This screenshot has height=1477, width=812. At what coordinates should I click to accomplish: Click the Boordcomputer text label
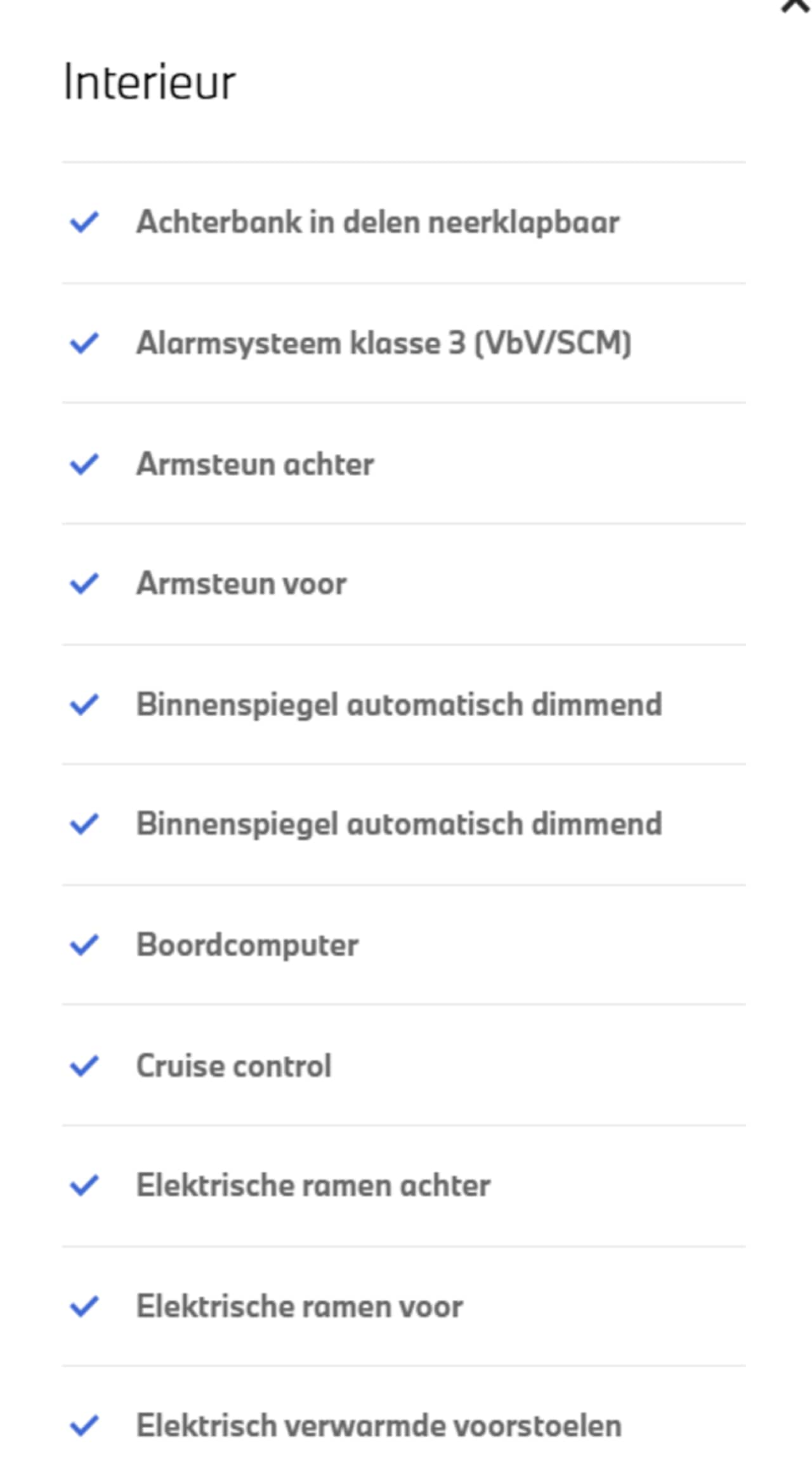pyautogui.click(x=247, y=944)
